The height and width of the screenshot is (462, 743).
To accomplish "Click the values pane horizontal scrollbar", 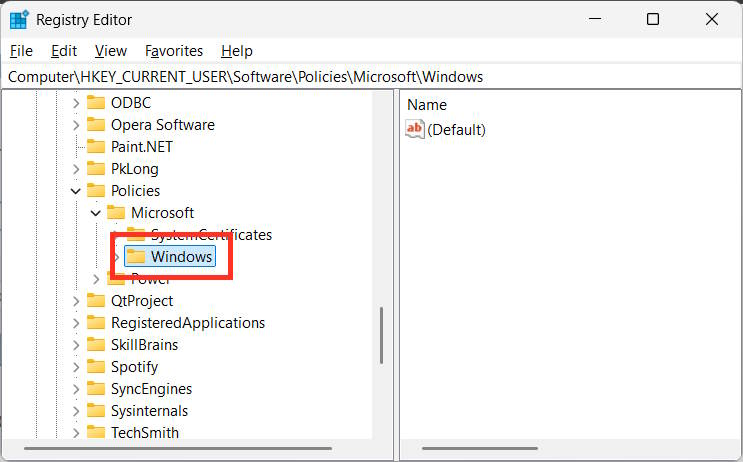I will coord(480,448).
